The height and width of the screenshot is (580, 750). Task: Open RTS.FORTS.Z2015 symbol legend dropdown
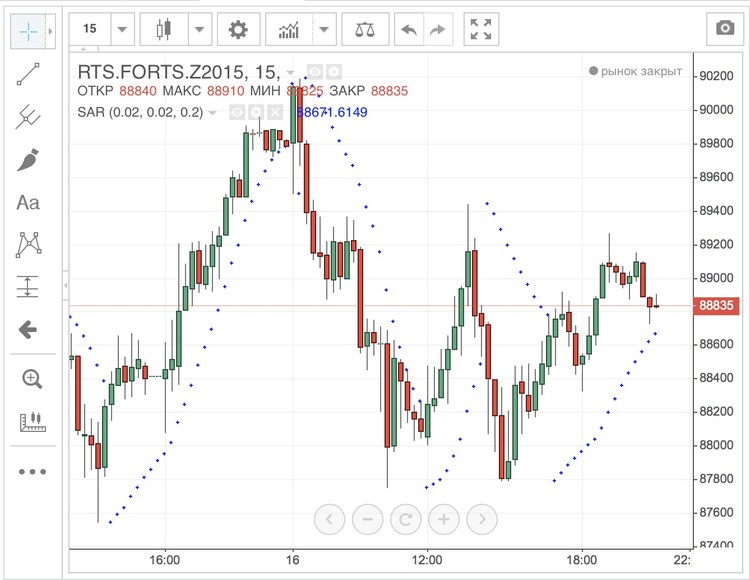(x=290, y=73)
